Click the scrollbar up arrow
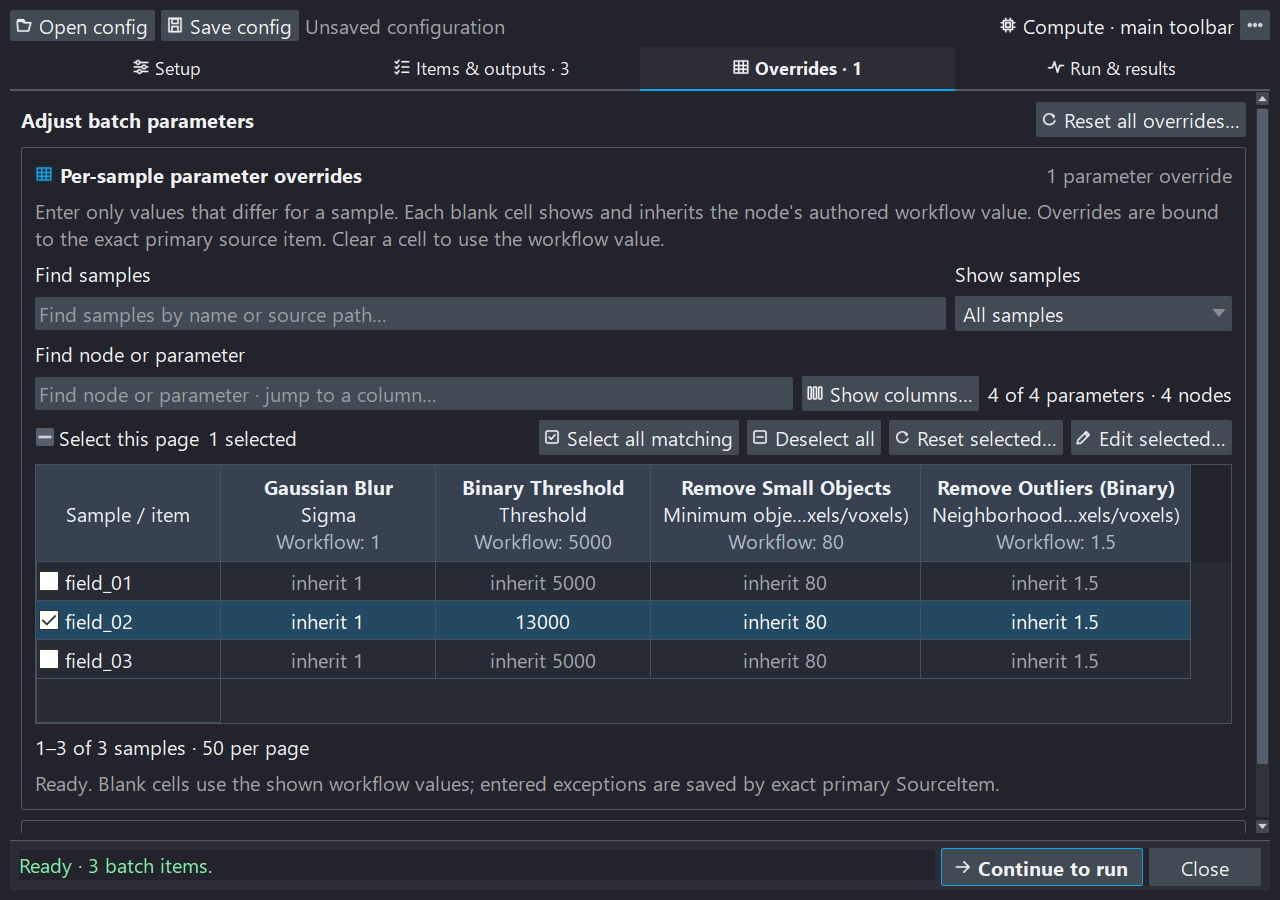Screen dimensions: 1280x900 click(x=1262, y=99)
